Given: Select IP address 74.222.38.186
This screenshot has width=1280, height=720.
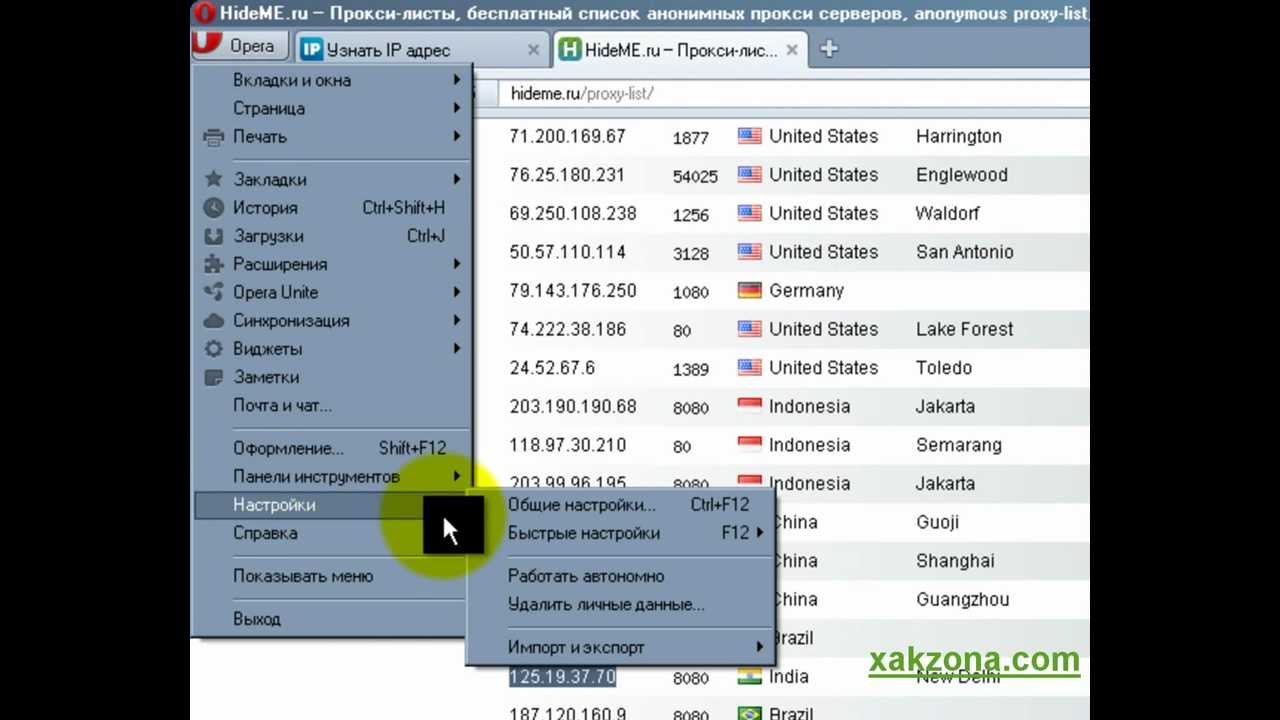Looking at the screenshot, I should tap(567, 329).
